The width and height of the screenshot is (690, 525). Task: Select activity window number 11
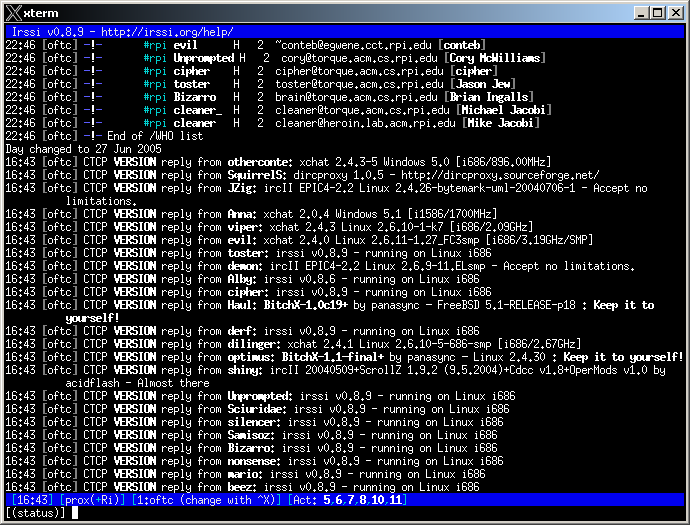click(396, 500)
